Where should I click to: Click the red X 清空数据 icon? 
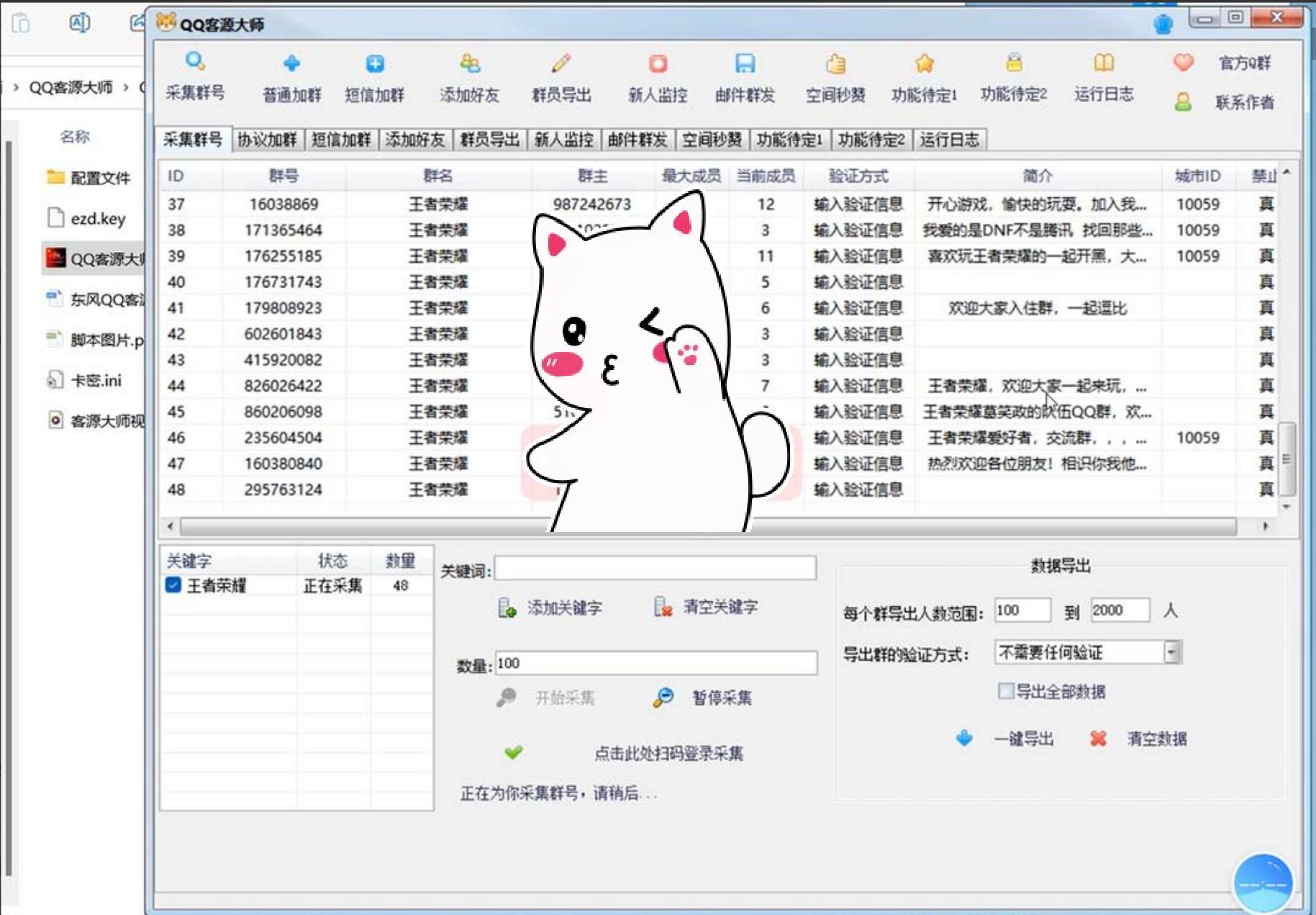click(x=1098, y=738)
